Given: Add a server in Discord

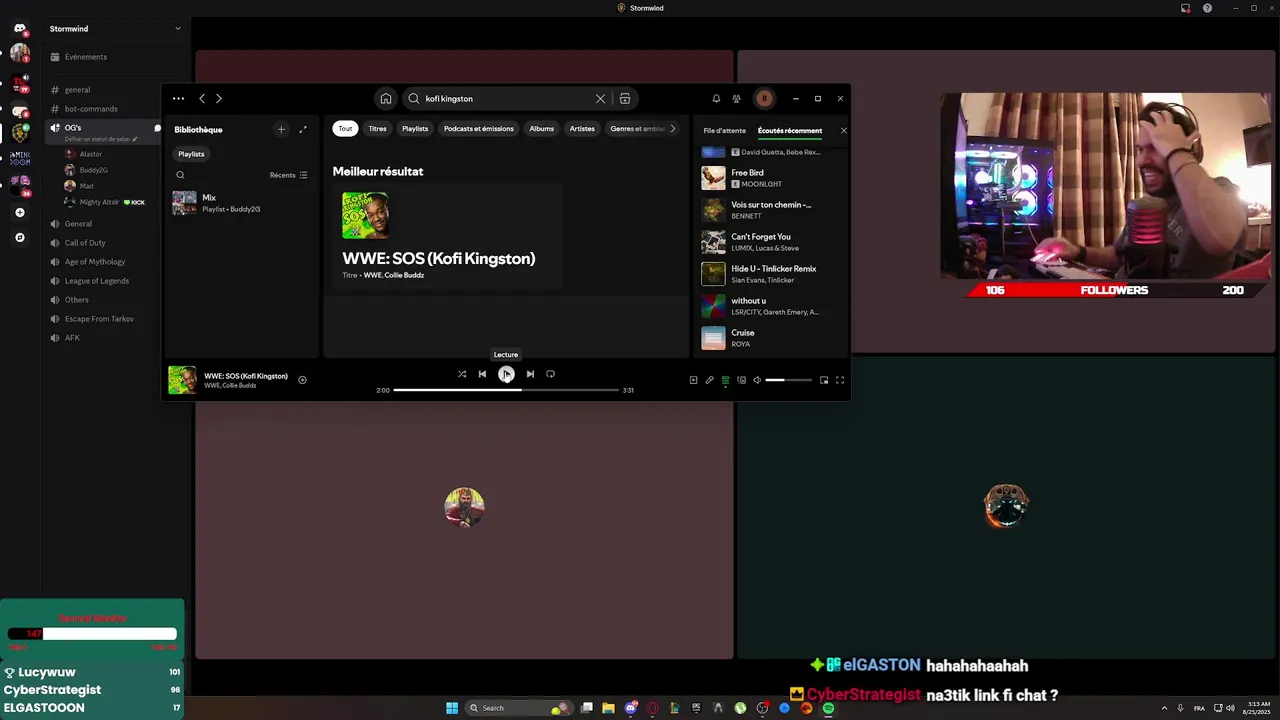Looking at the screenshot, I should tap(20, 212).
